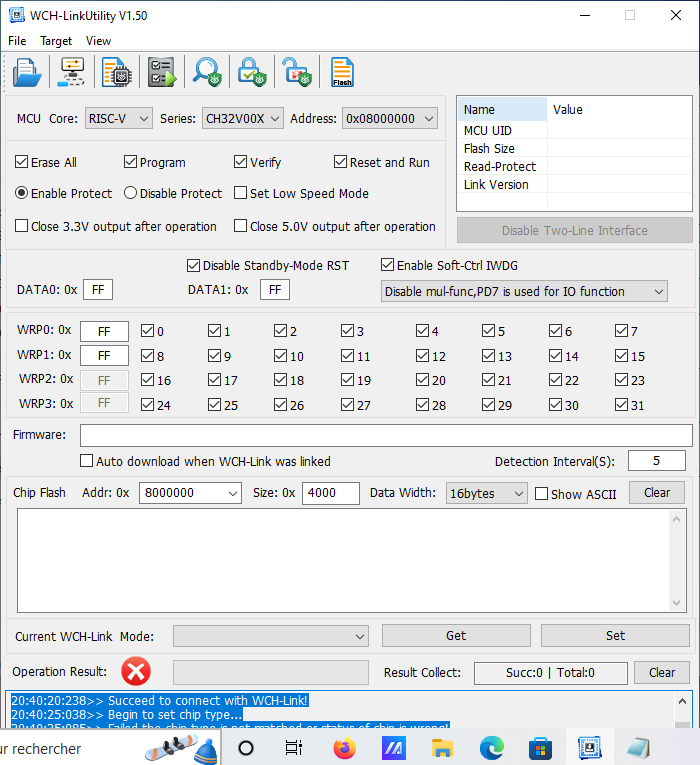Toggle Auto download when WCH-Link was linked
The width and height of the screenshot is (700, 765).
87,461
